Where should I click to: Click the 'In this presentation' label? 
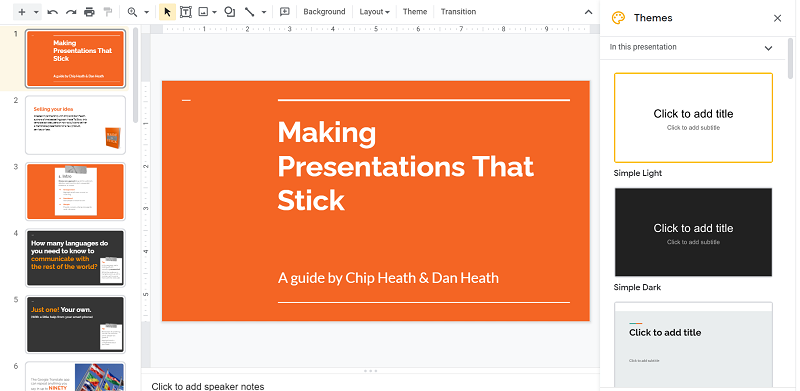pyautogui.click(x=643, y=47)
